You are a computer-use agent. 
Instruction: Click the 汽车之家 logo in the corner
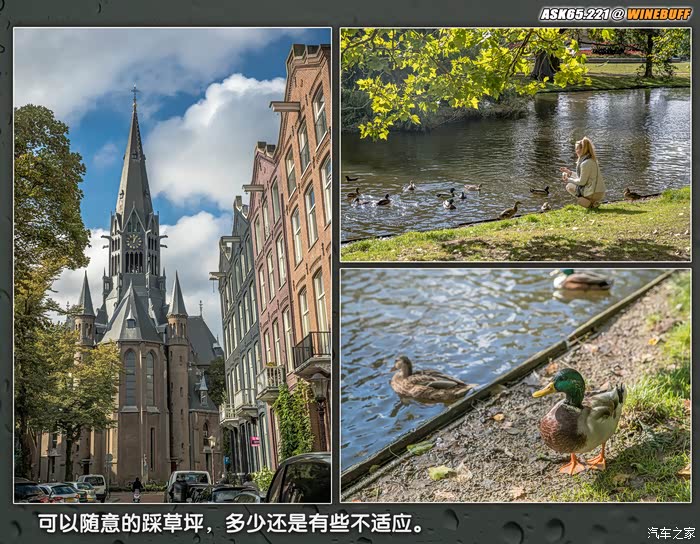point(671,532)
